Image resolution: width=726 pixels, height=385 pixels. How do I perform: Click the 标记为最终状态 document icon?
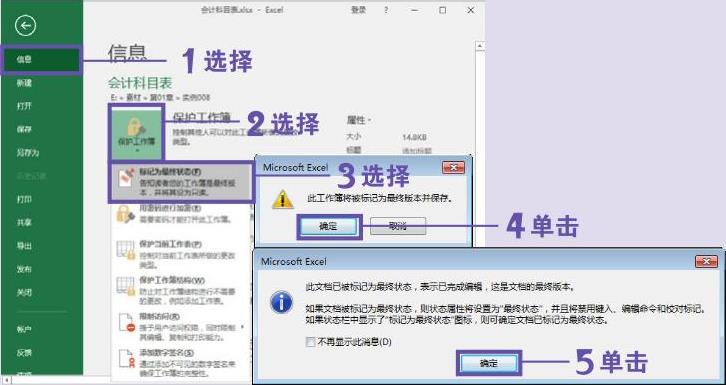125,178
